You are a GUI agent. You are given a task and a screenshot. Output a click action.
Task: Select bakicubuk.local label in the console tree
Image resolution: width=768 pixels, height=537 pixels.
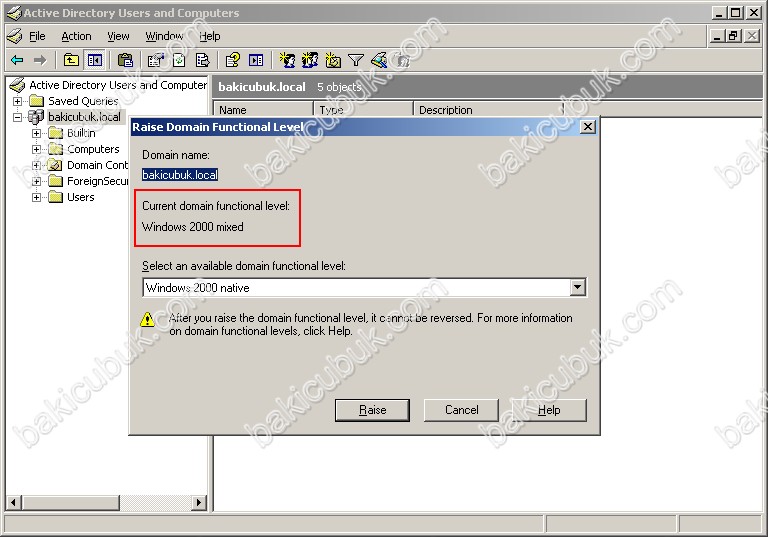tap(84, 117)
